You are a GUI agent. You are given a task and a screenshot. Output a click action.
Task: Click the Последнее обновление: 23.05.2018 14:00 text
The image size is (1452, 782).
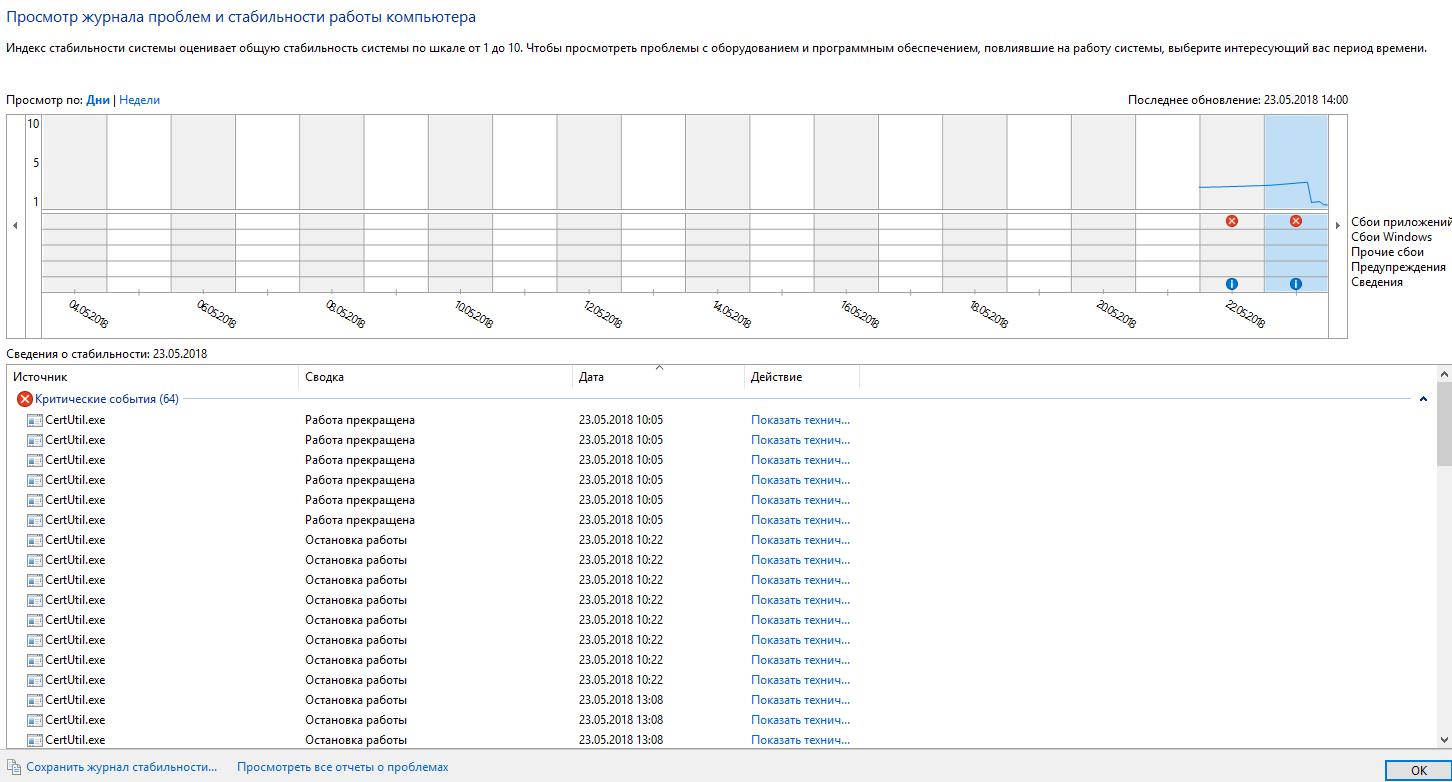[x=1238, y=100]
